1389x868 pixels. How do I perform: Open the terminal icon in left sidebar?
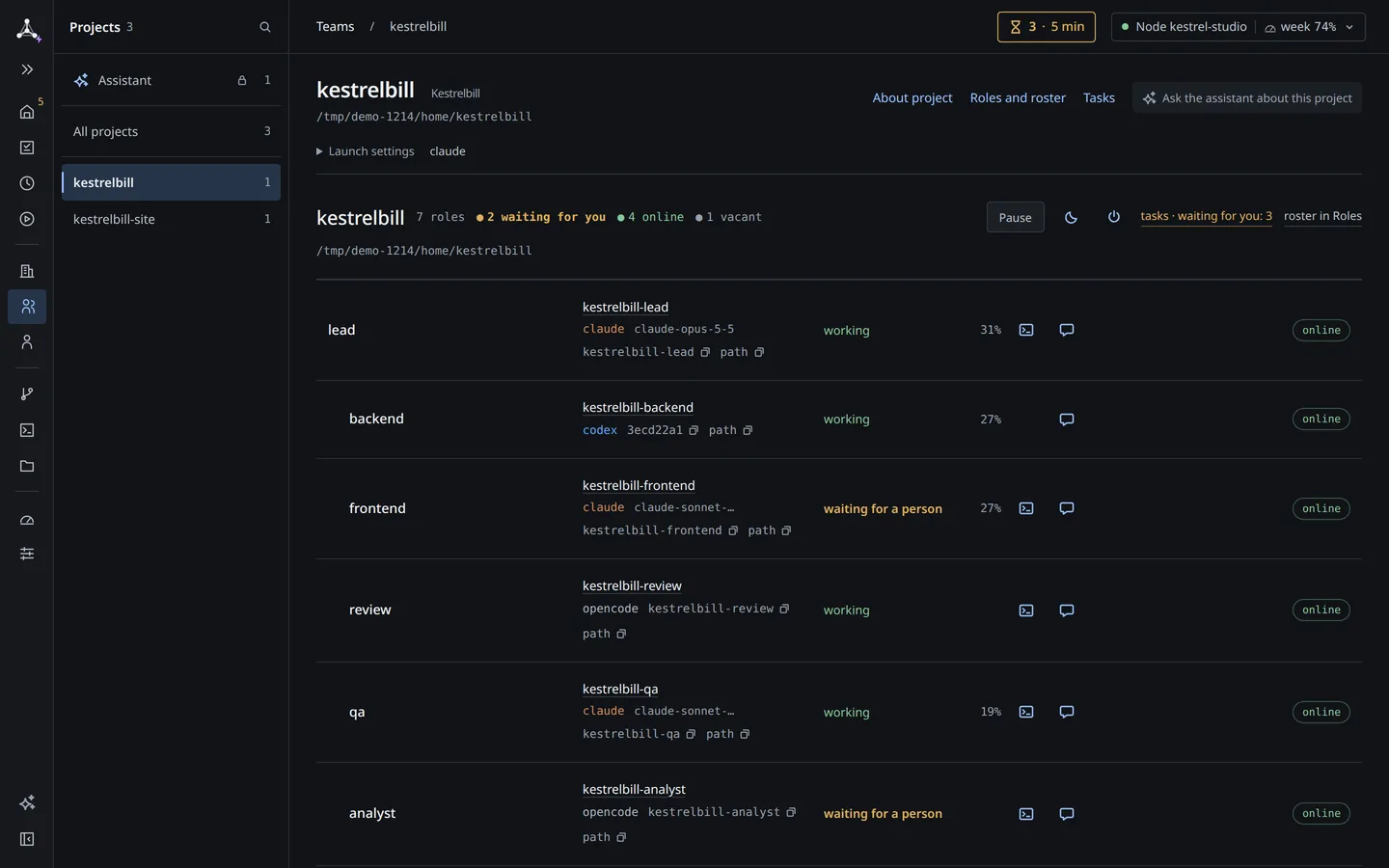[27, 430]
